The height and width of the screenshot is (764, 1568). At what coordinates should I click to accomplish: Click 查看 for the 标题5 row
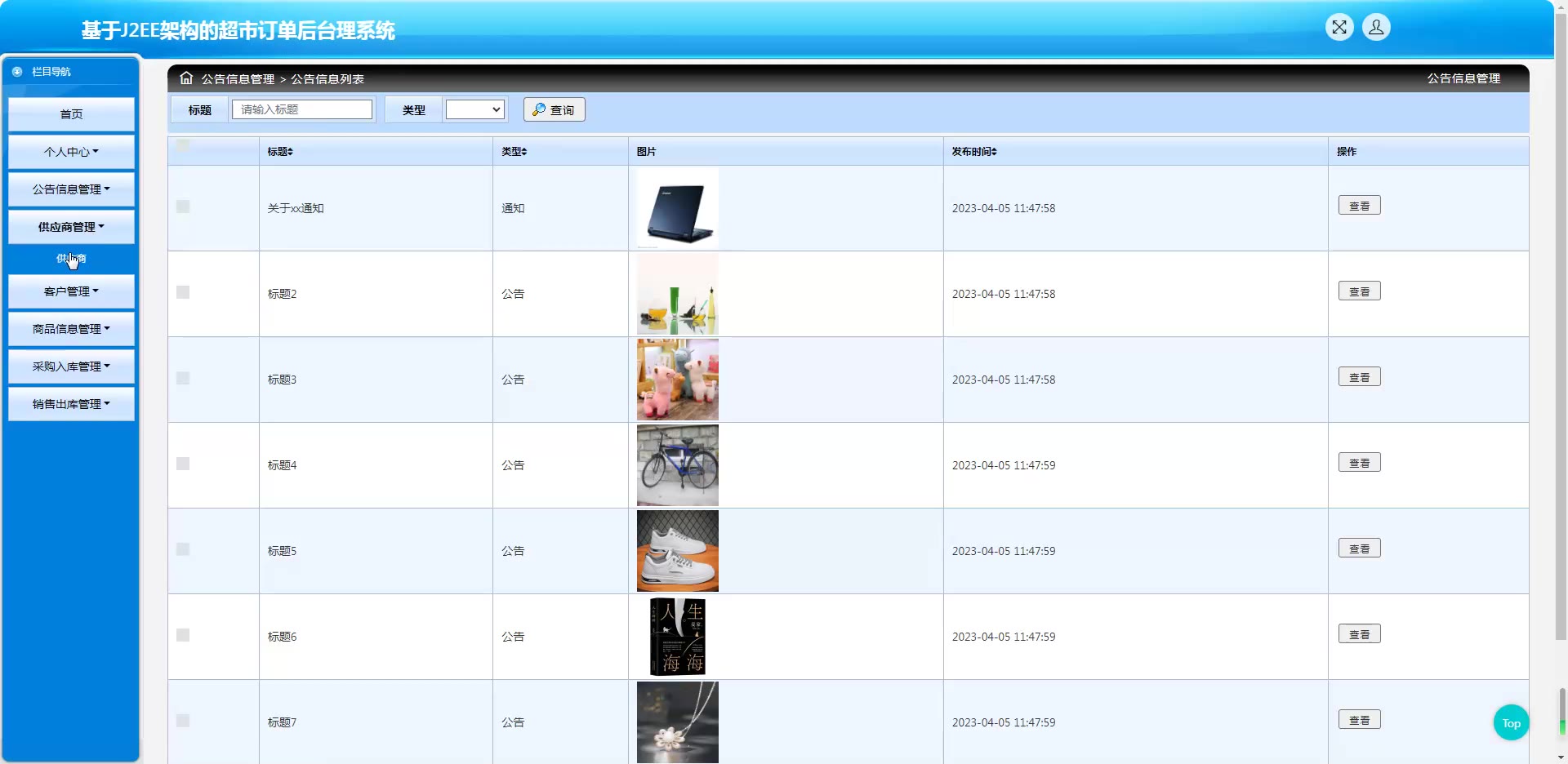tap(1359, 549)
